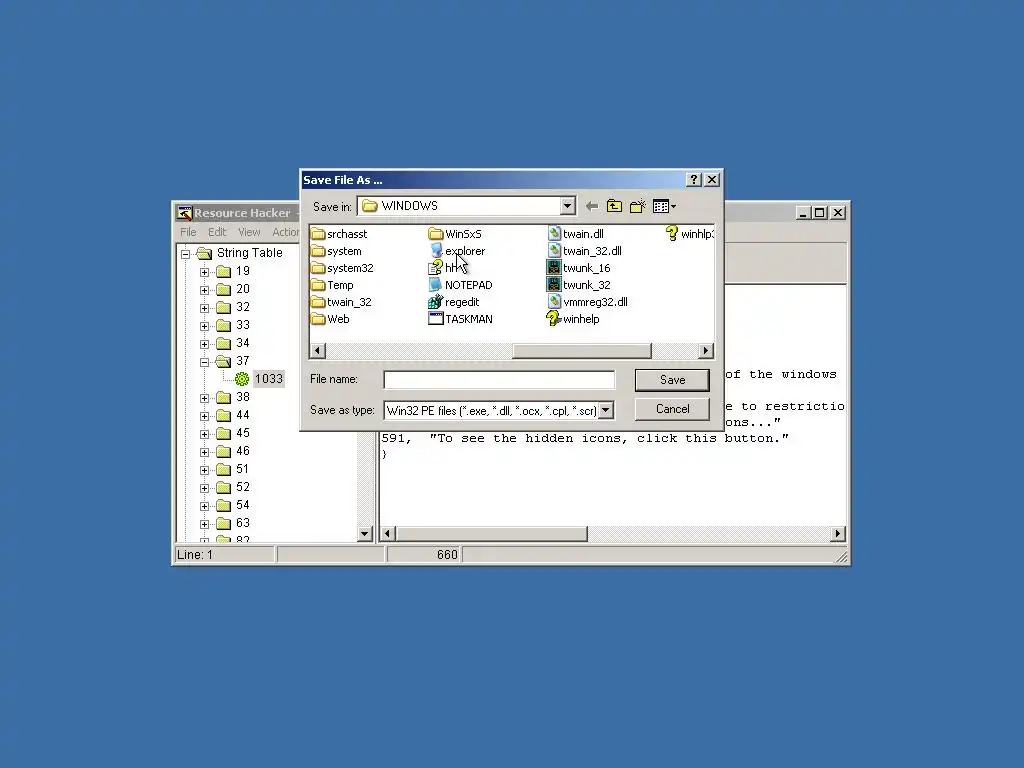Click the Save button

coord(672,380)
